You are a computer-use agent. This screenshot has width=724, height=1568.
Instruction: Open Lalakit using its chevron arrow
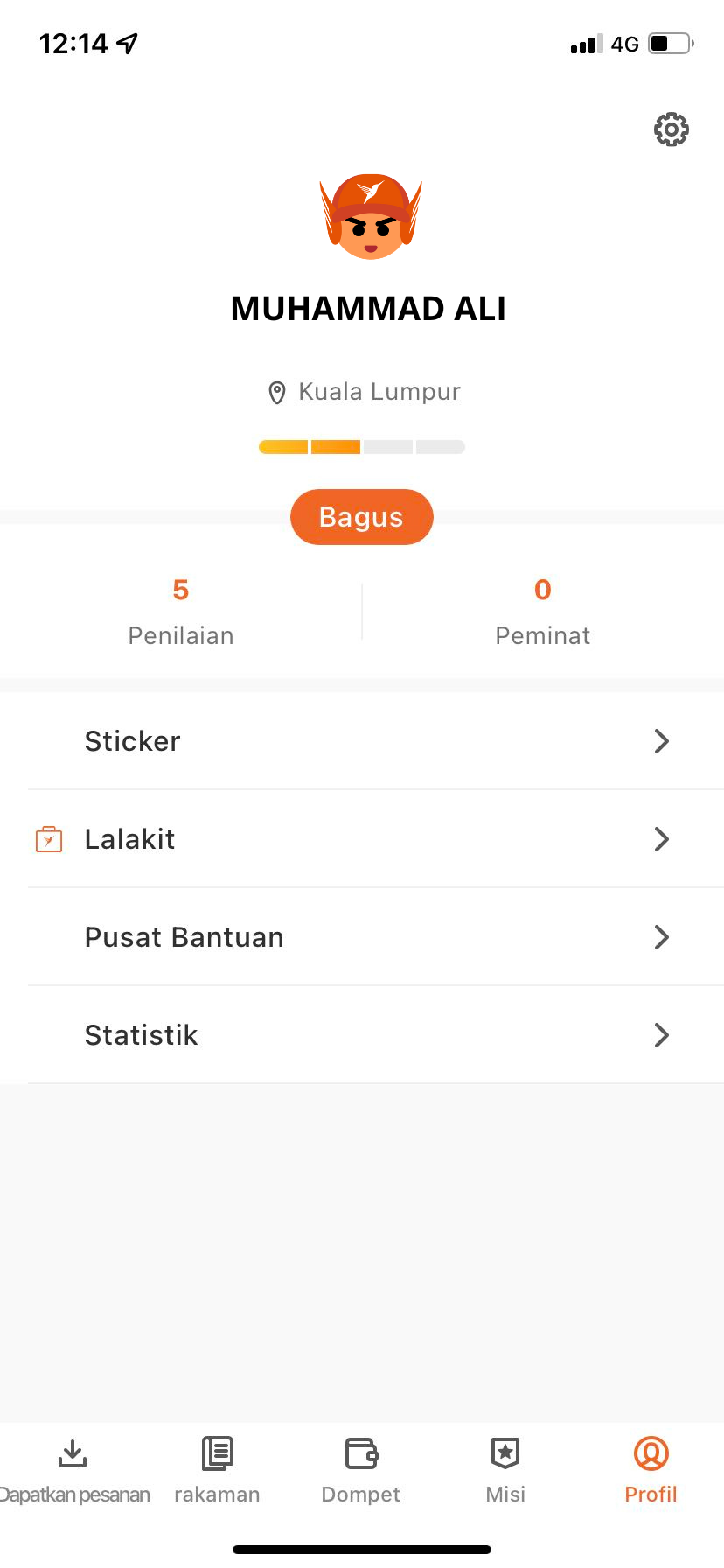(x=662, y=839)
